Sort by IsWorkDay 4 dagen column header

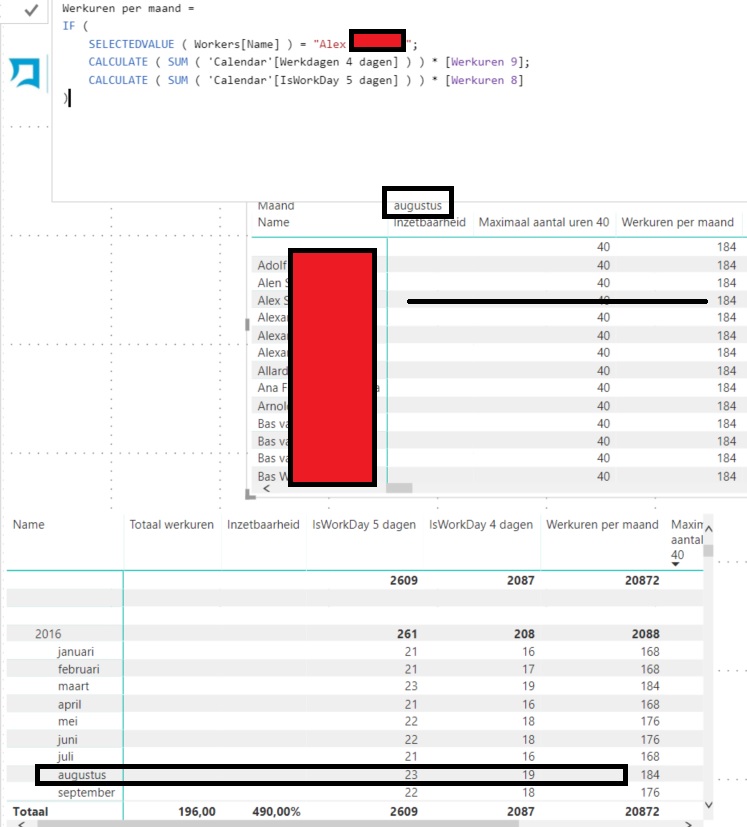click(481, 524)
